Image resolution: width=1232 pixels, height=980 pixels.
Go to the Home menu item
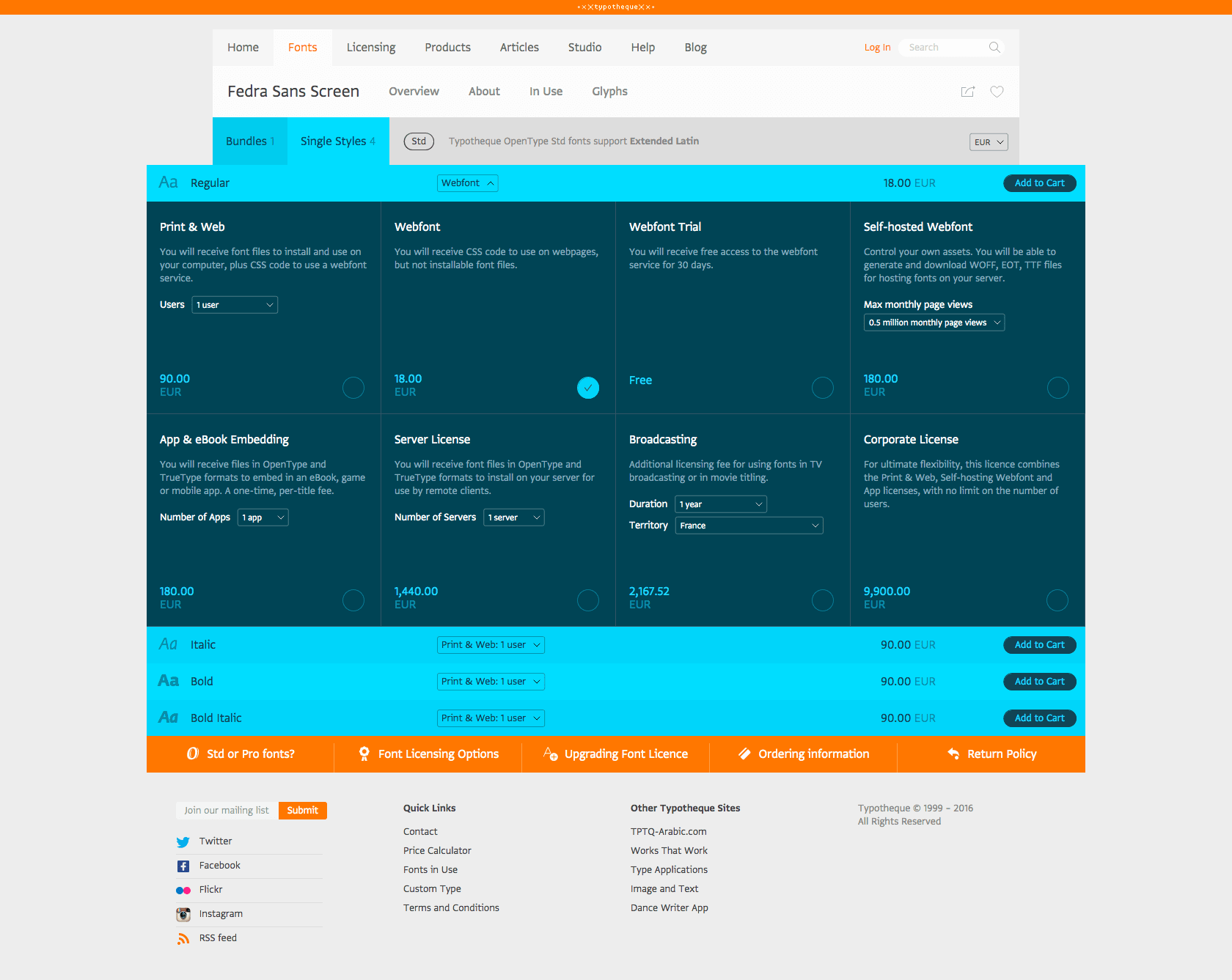[243, 48]
